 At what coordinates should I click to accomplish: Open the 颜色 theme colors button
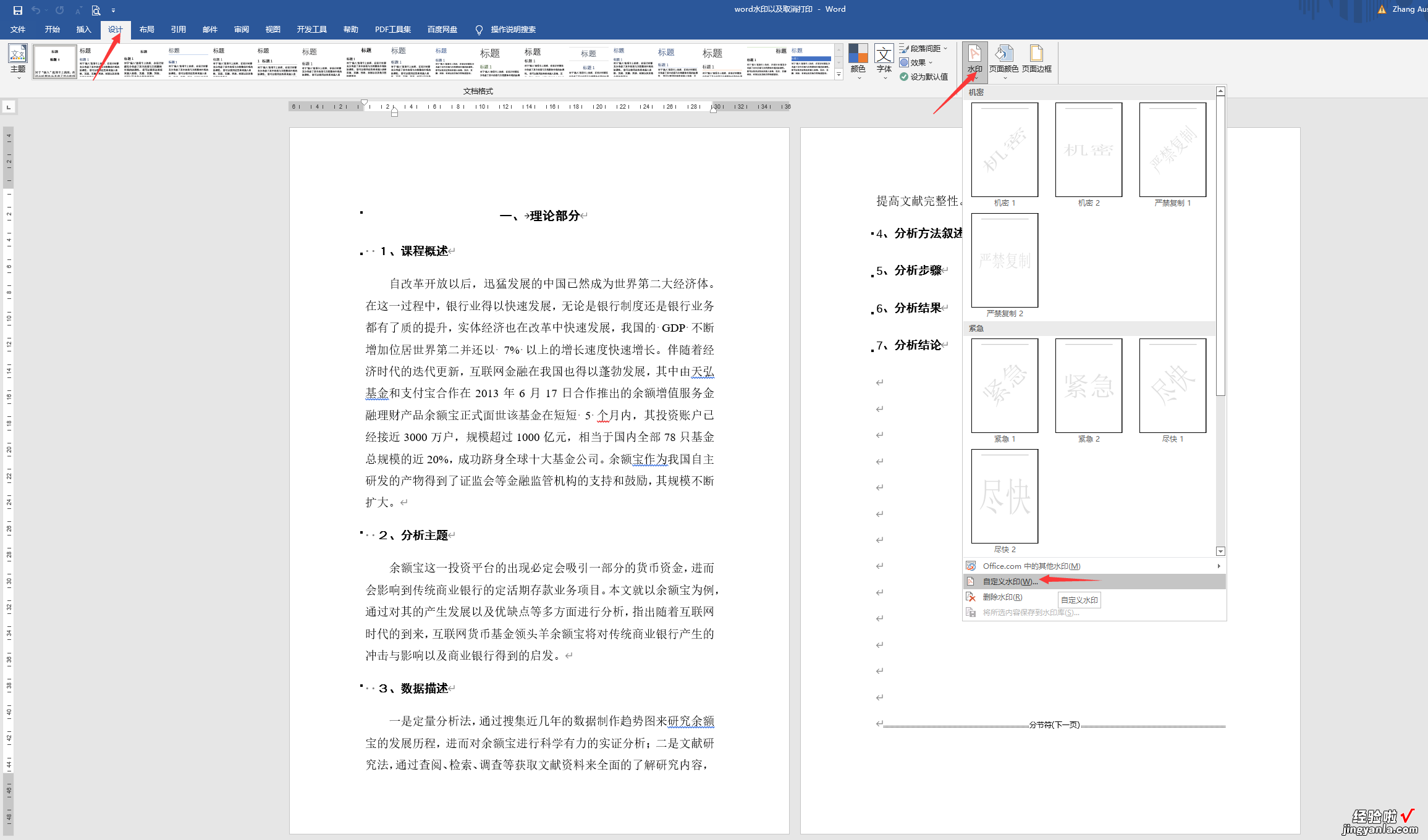858,61
